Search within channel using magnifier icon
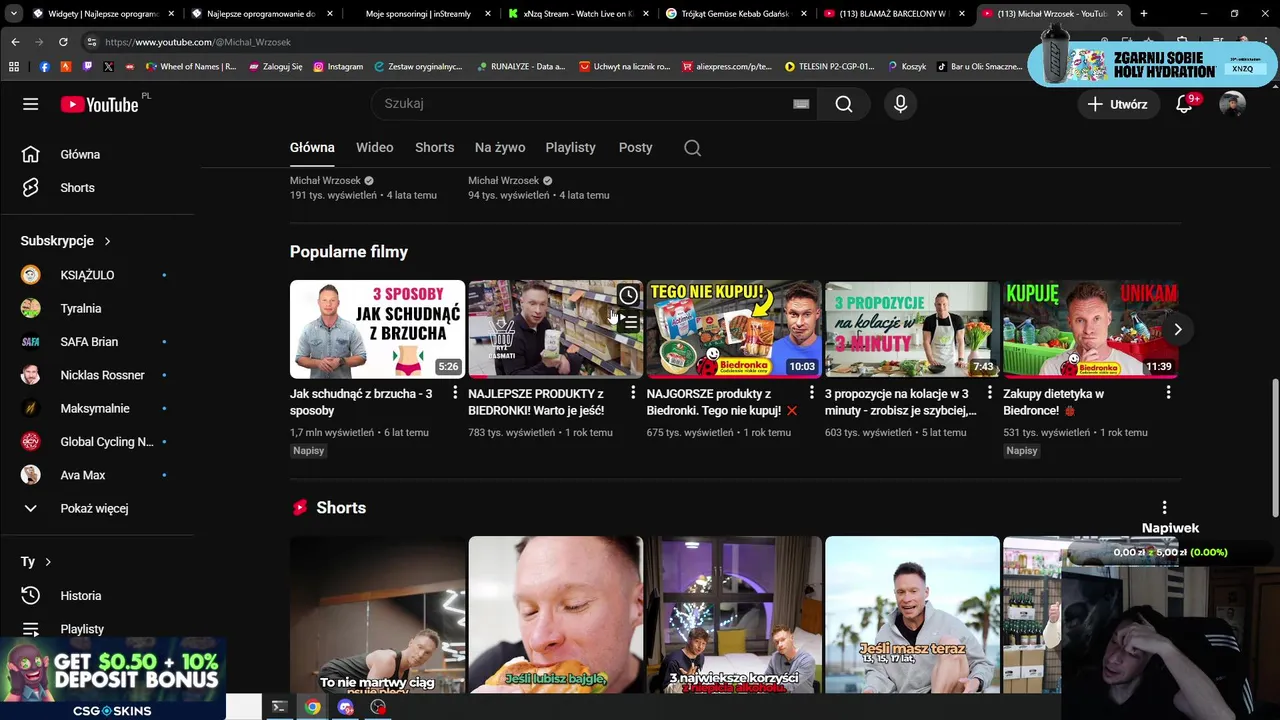The image size is (1280, 720). (x=692, y=148)
